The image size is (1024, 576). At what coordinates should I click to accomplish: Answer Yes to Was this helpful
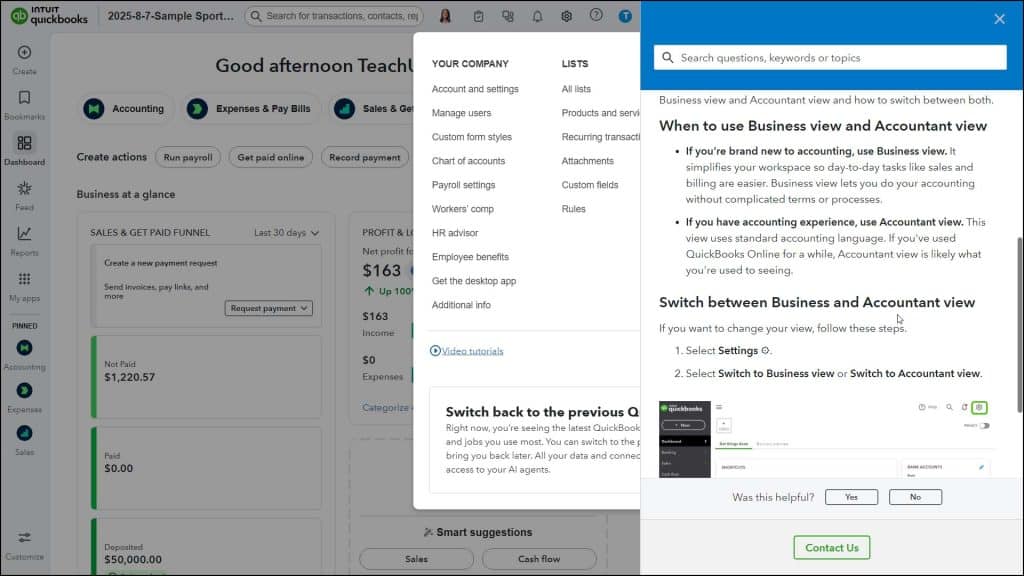851,497
